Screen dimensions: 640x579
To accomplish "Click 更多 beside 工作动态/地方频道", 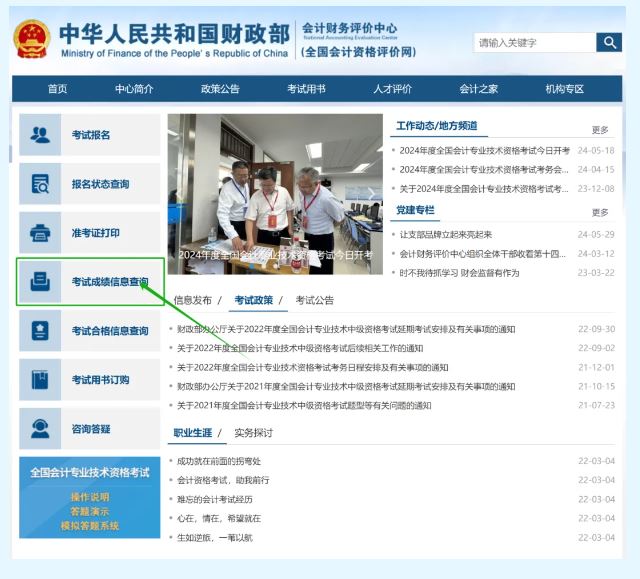I will coord(600,130).
